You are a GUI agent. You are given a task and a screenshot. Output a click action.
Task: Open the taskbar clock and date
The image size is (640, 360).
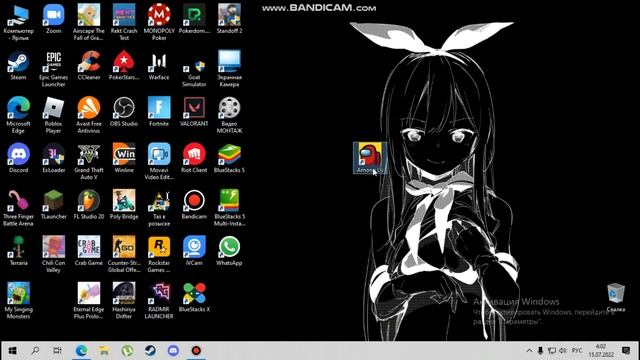[601, 351]
